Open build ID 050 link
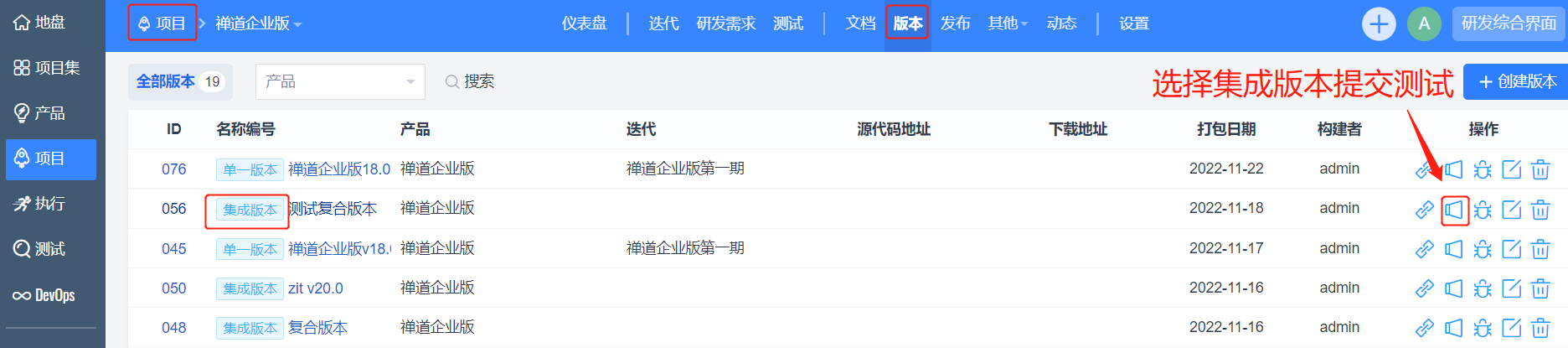 tap(174, 288)
